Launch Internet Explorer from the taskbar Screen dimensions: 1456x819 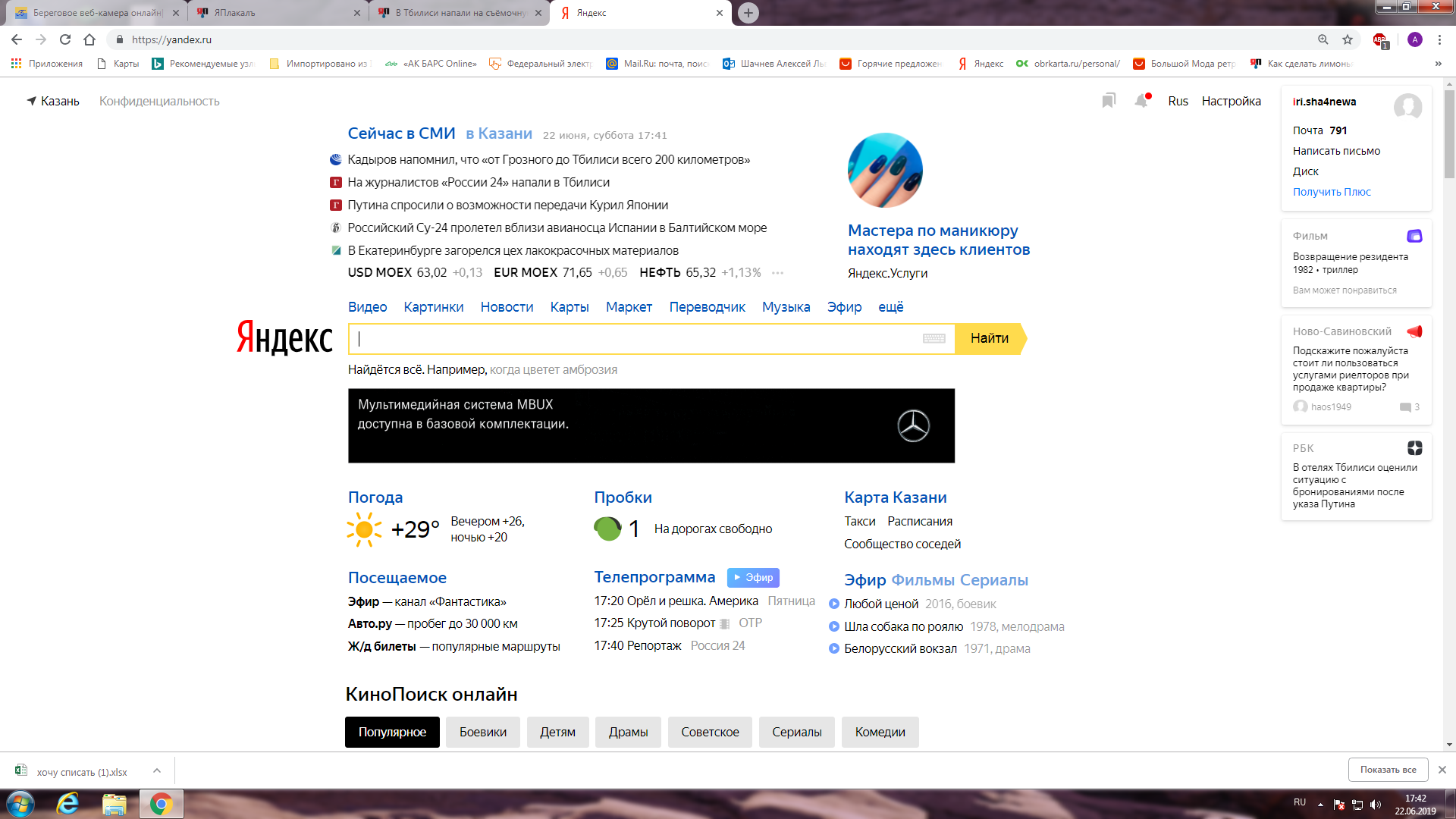[x=67, y=804]
